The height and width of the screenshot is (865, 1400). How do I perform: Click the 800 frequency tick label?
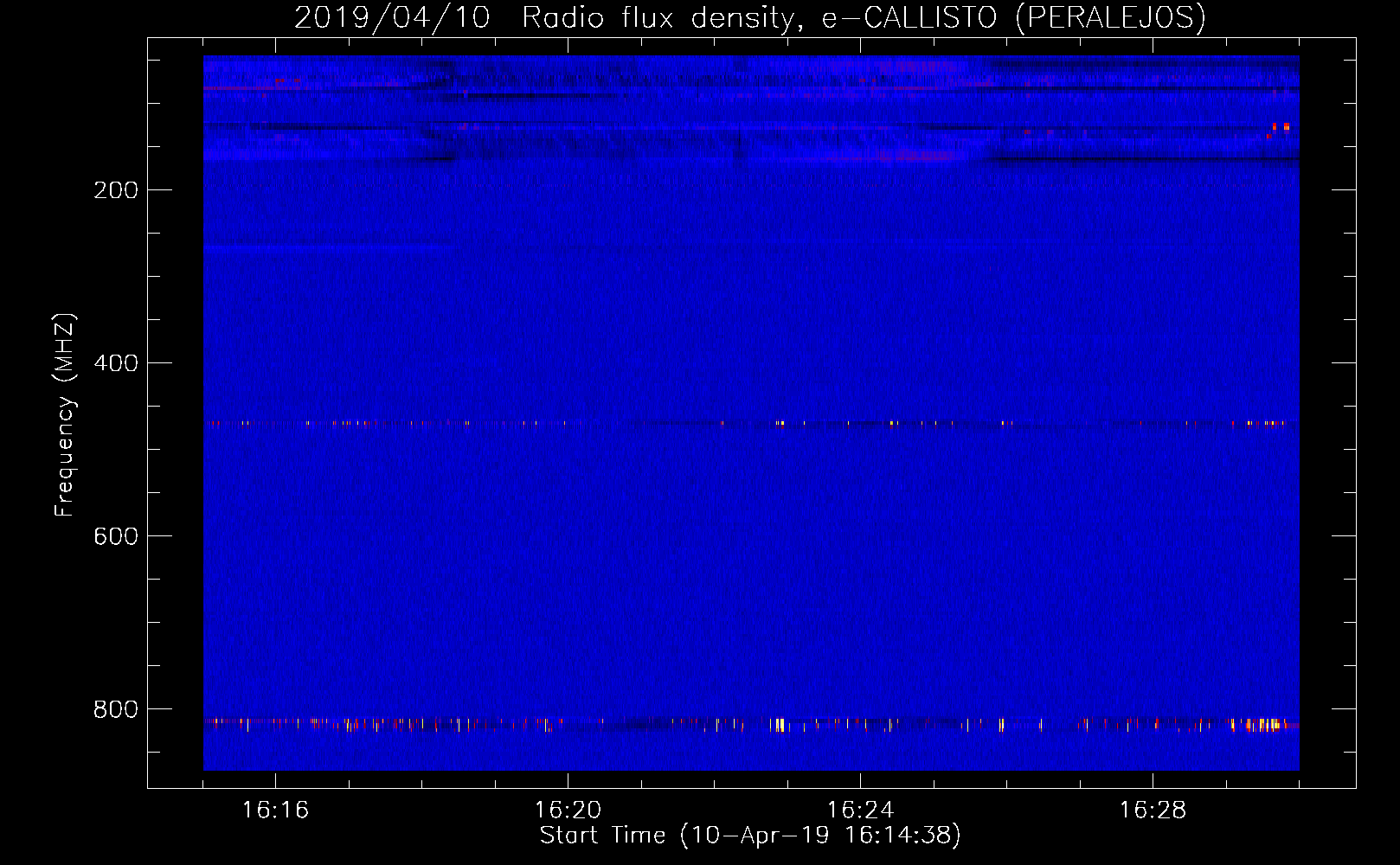pyautogui.click(x=116, y=709)
